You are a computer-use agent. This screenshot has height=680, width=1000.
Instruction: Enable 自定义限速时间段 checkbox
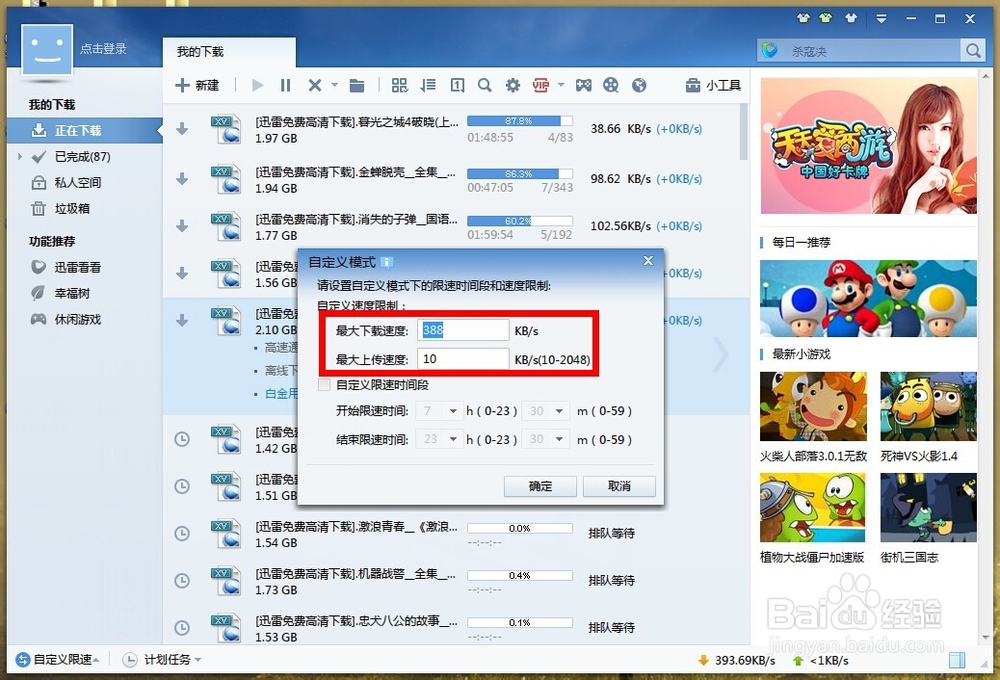pyautogui.click(x=324, y=385)
